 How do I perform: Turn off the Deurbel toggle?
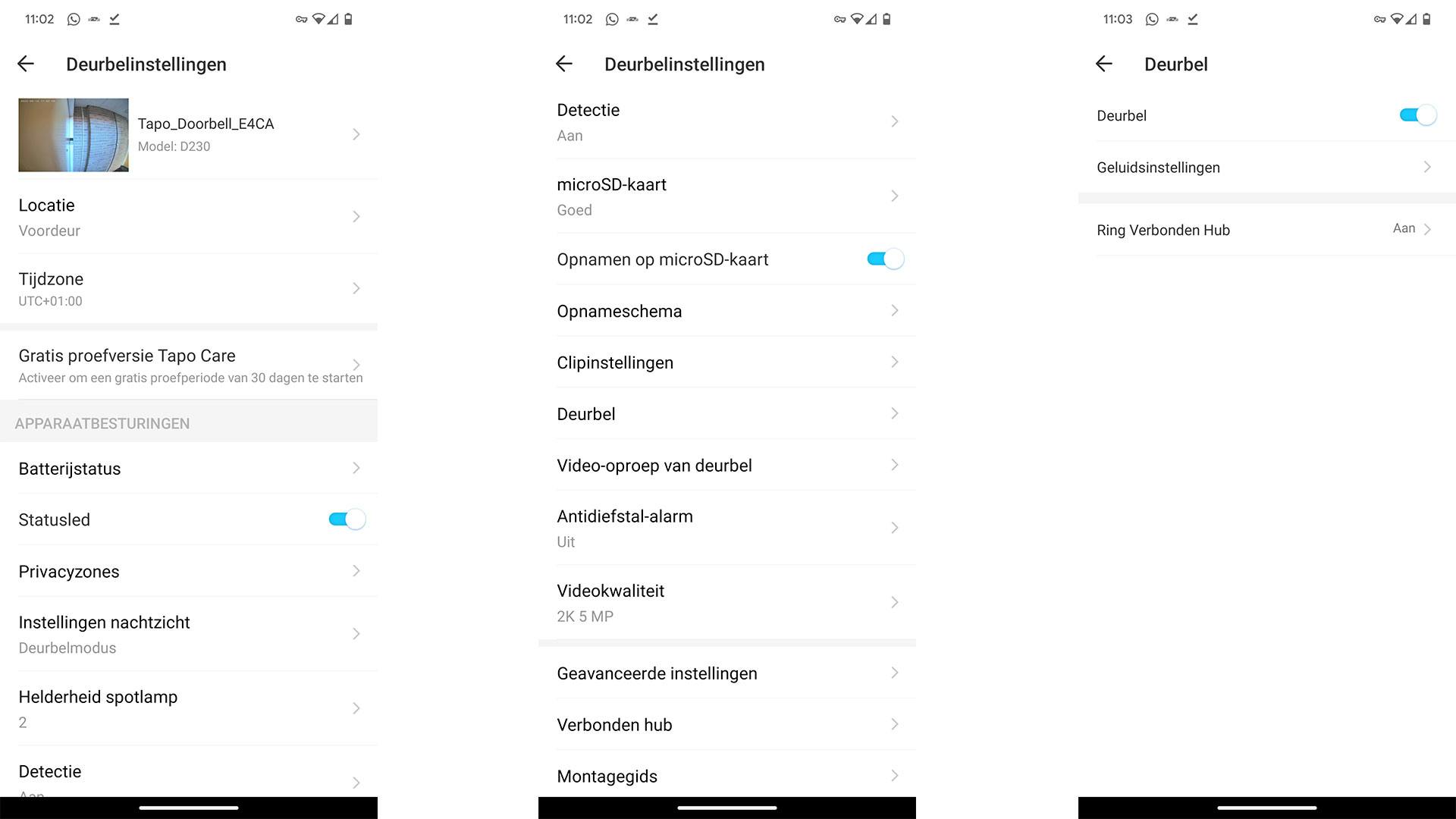click(1417, 115)
